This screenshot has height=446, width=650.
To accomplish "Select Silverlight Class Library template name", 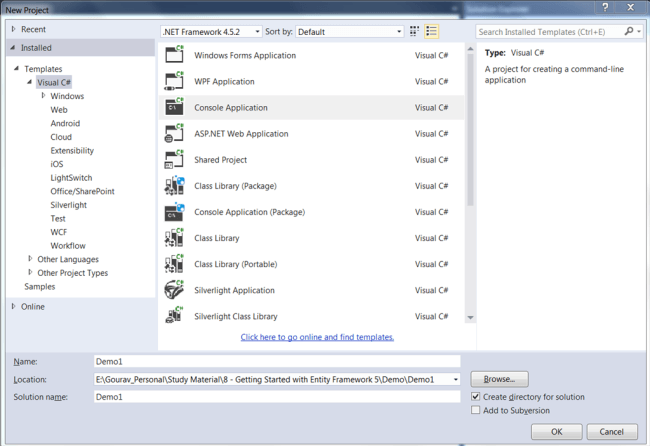I will [x=236, y=317].
